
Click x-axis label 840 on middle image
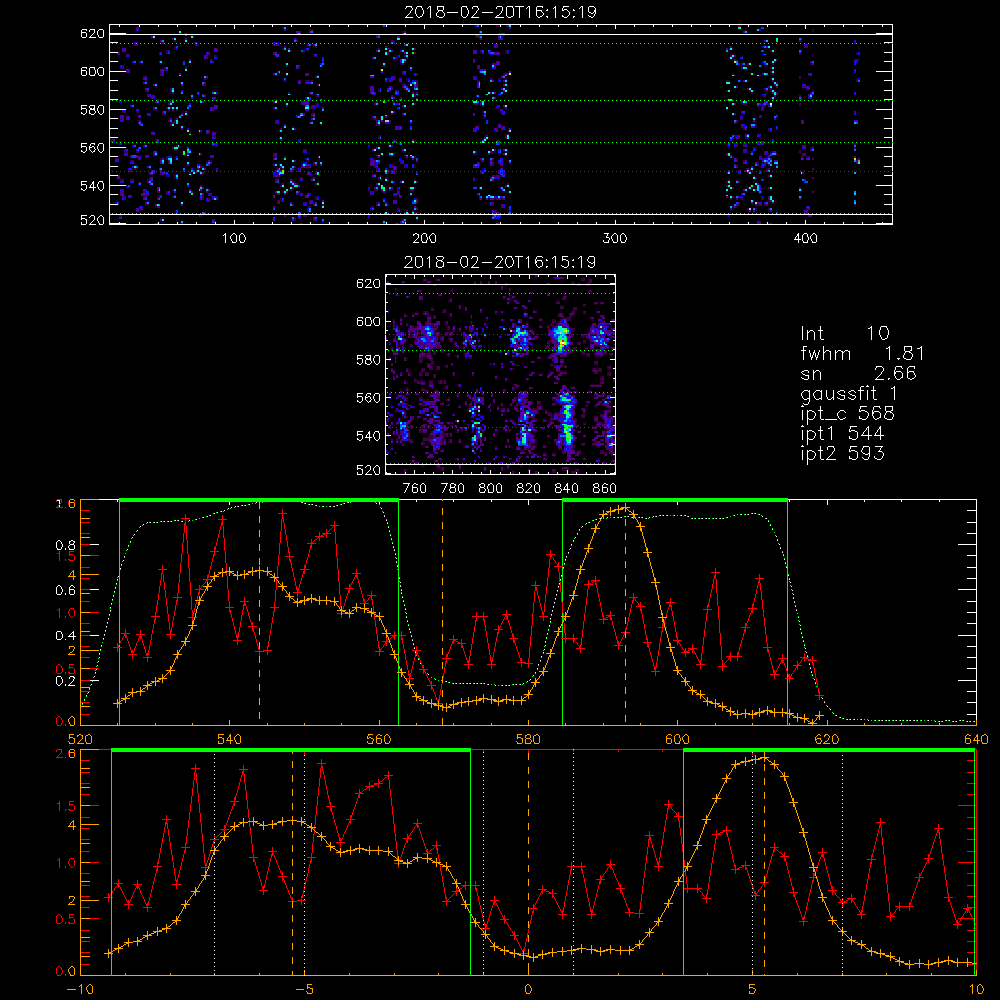(x=566, y=489)
